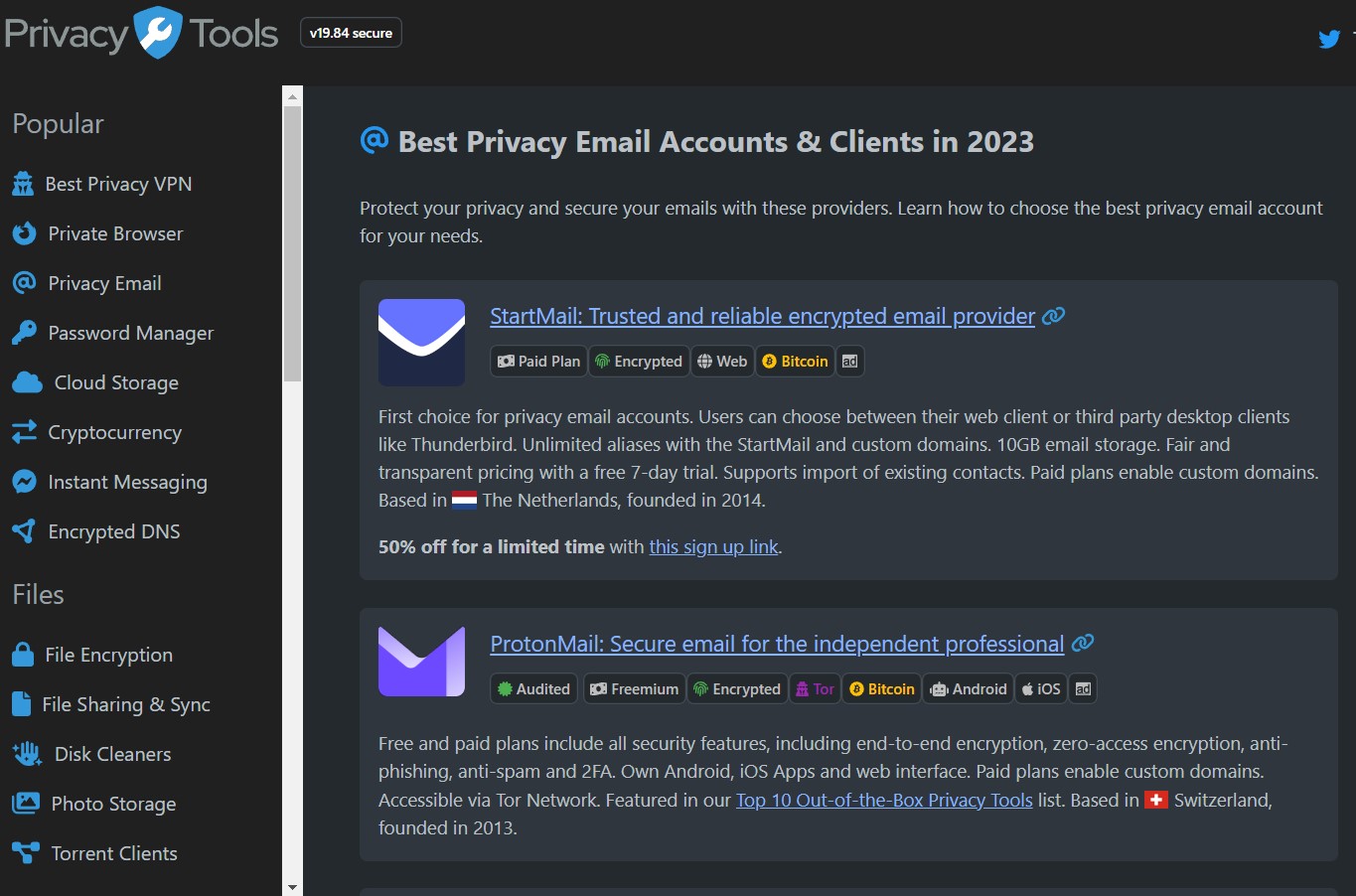Open Torrent Clients category

click(x=94, y=853)
